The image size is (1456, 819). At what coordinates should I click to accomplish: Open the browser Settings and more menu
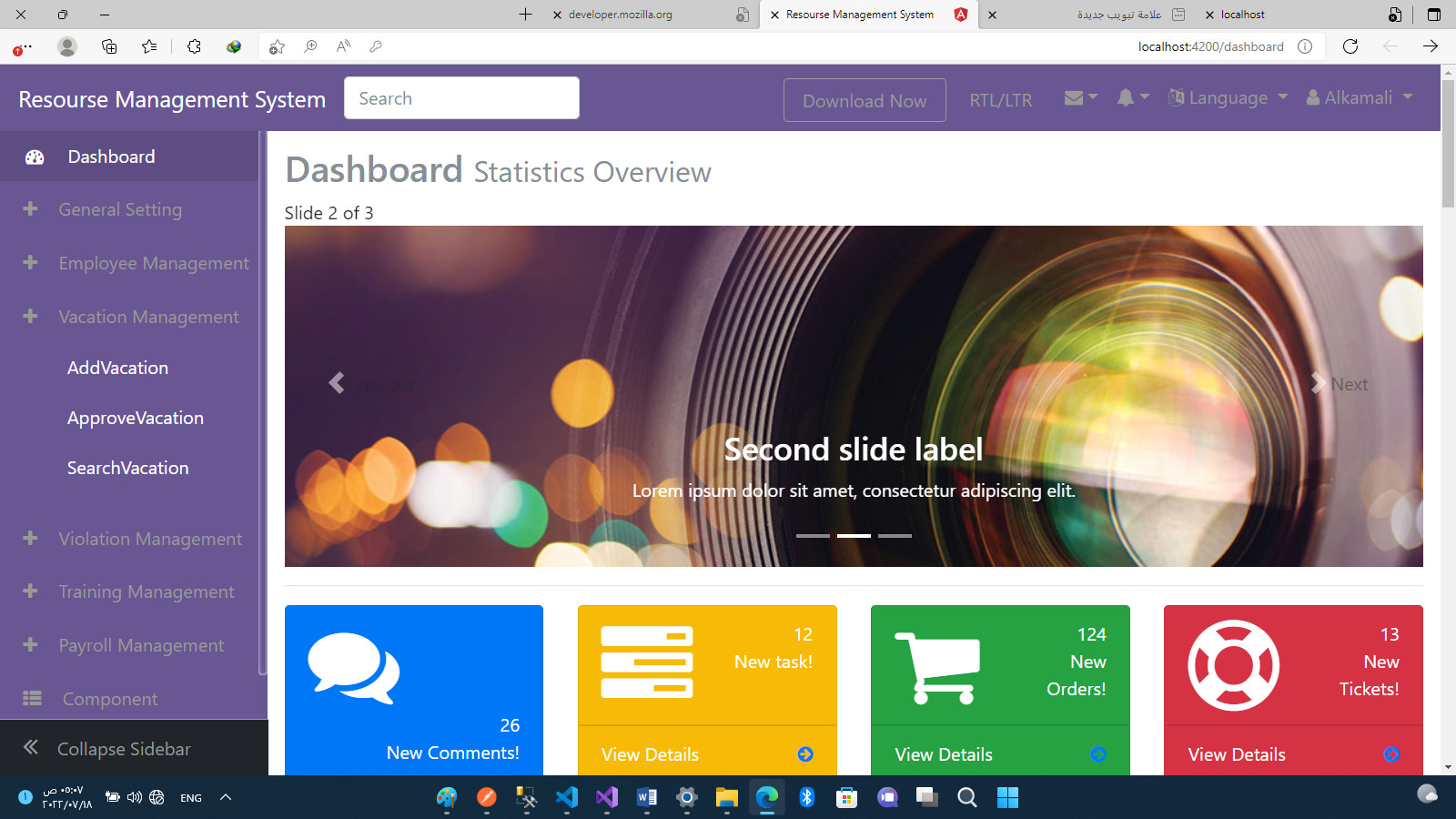(x=22, y=47)
